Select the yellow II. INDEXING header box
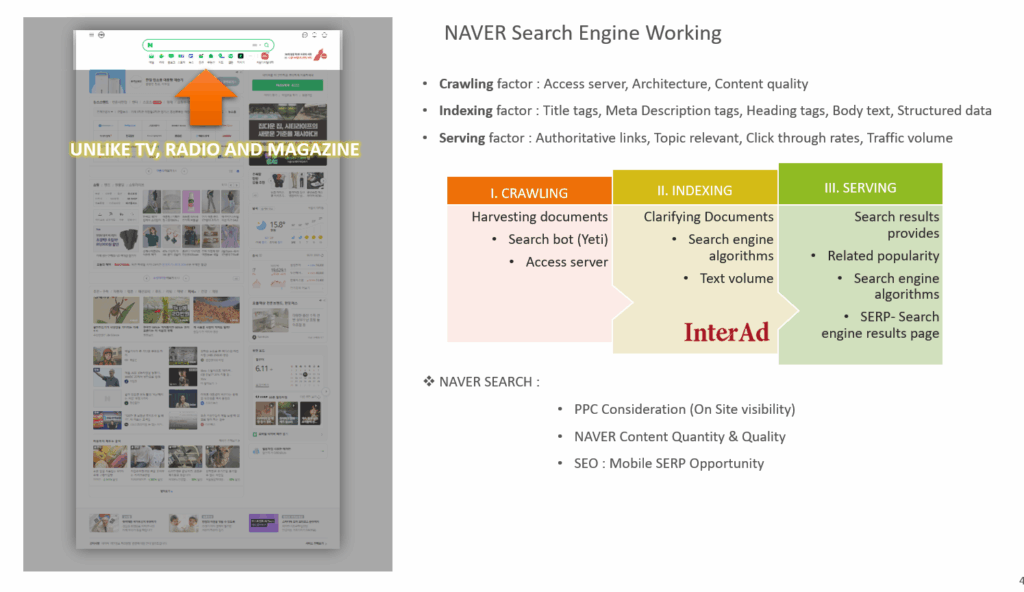1024x592 pixels. [x=695, y=189]
